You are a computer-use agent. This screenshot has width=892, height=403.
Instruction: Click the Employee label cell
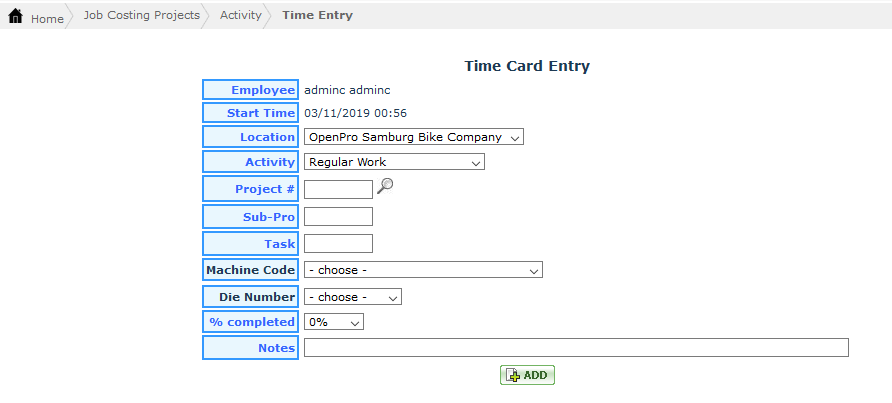pyautogui.click(x=250, y=90)
